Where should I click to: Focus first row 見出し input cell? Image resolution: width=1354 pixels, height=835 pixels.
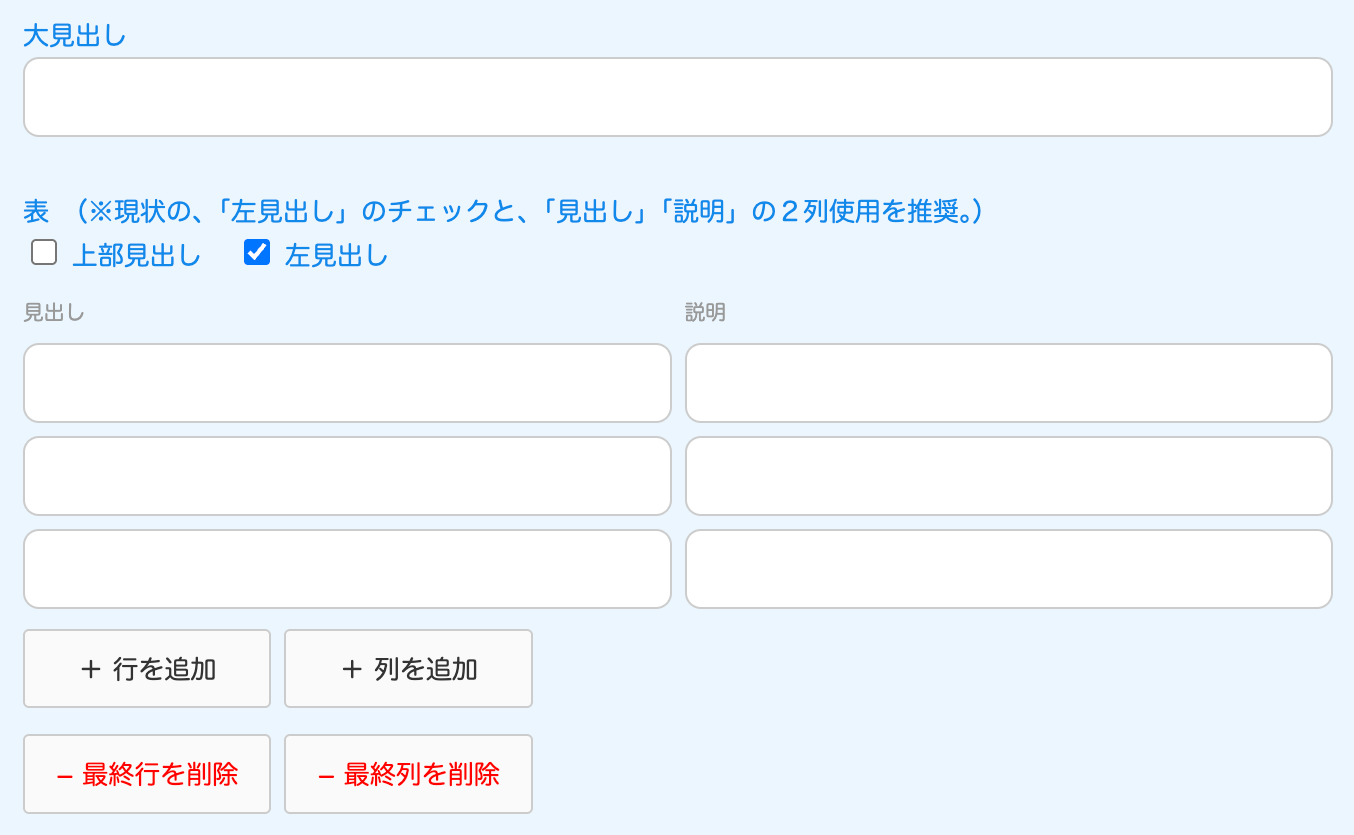(347, 383)
